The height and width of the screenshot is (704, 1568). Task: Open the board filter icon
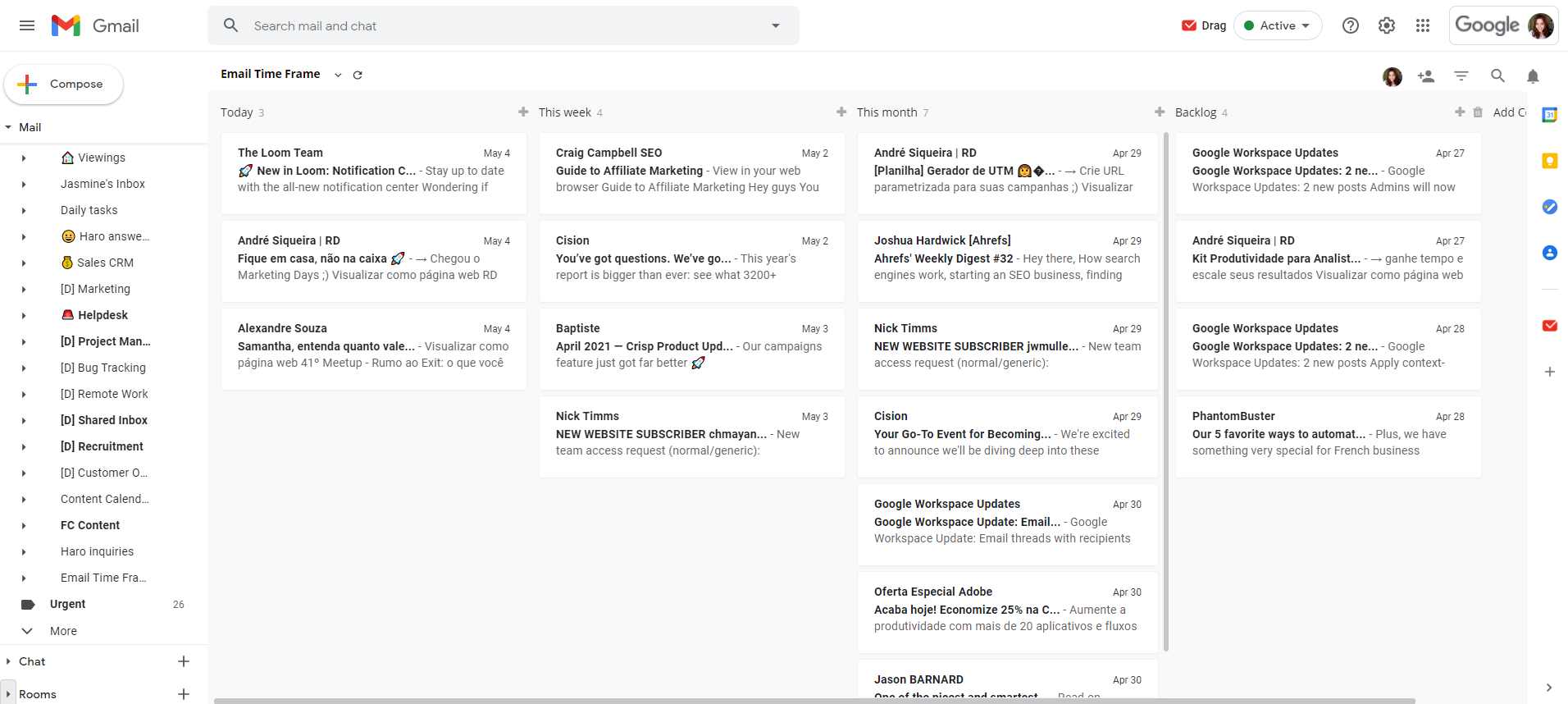pyautogui.click(x=1461, y=75)
